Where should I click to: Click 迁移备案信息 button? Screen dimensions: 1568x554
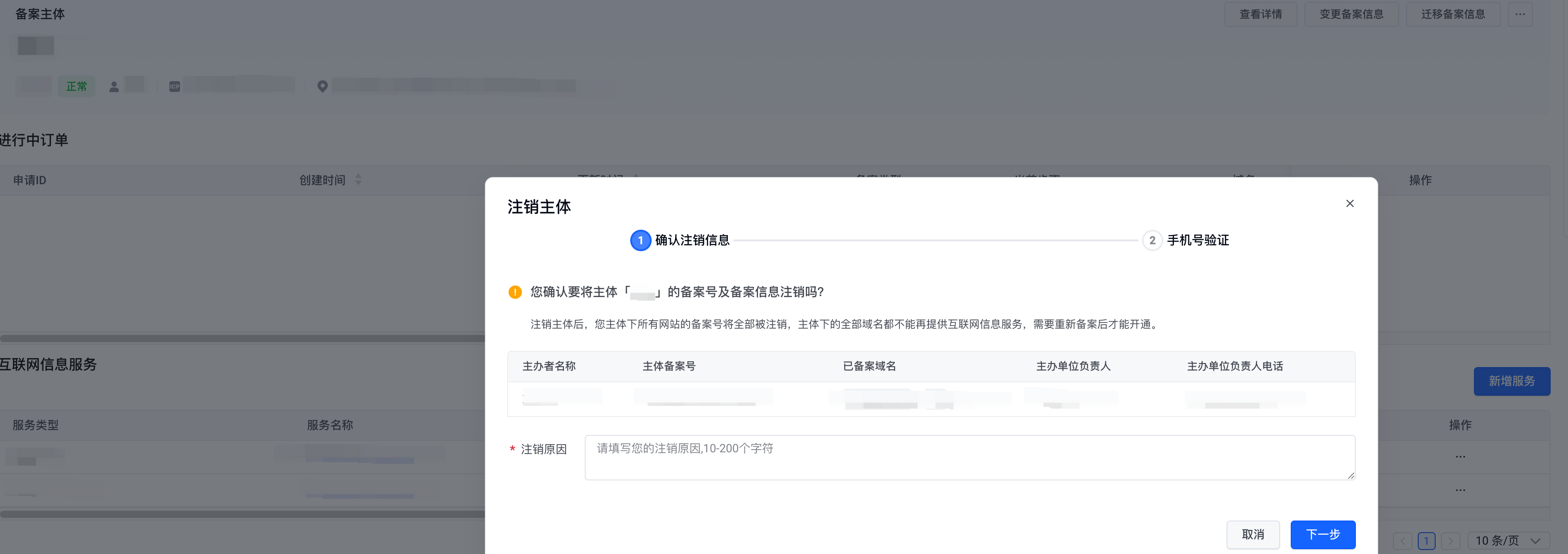tap(1453, 14)
